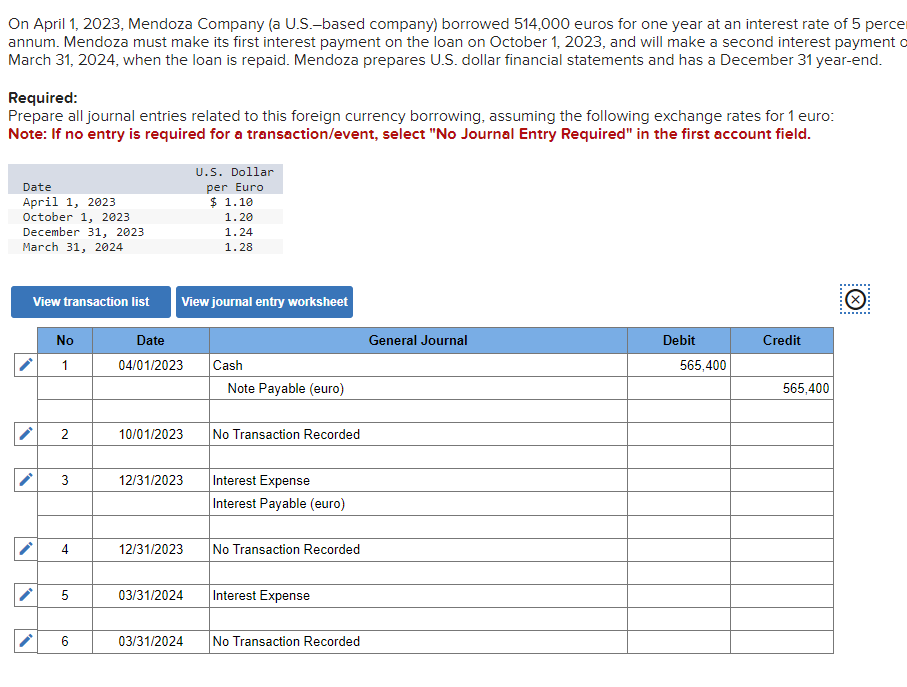The height and width of the screenshot is (687, 907).
Task: Click the empty debit cell for Interest Expense
Action: [678, 480]
